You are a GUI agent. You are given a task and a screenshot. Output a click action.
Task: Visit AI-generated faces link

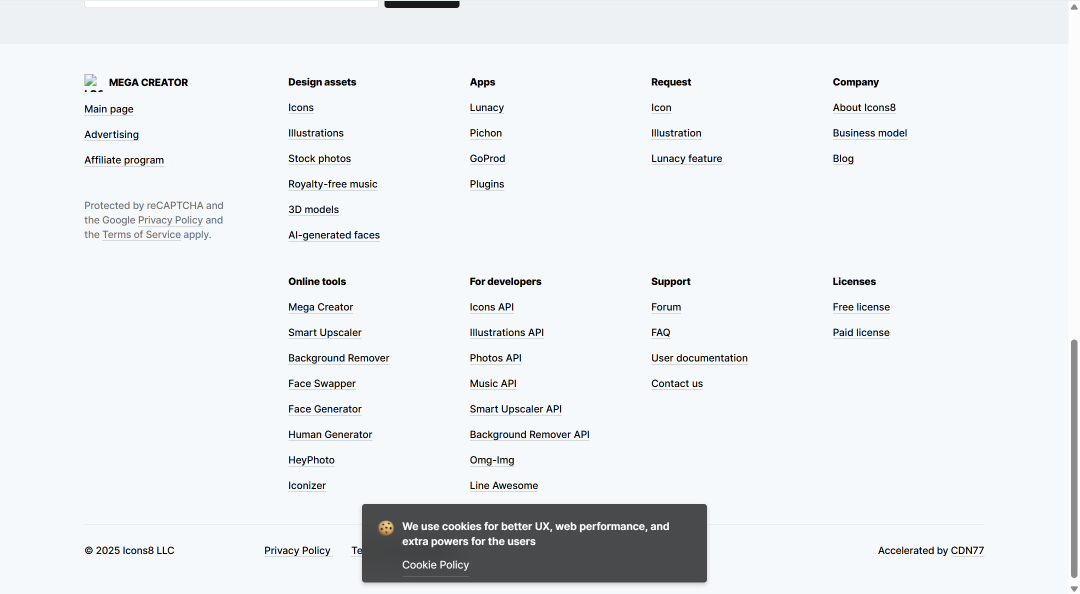(x=334, y=235)
